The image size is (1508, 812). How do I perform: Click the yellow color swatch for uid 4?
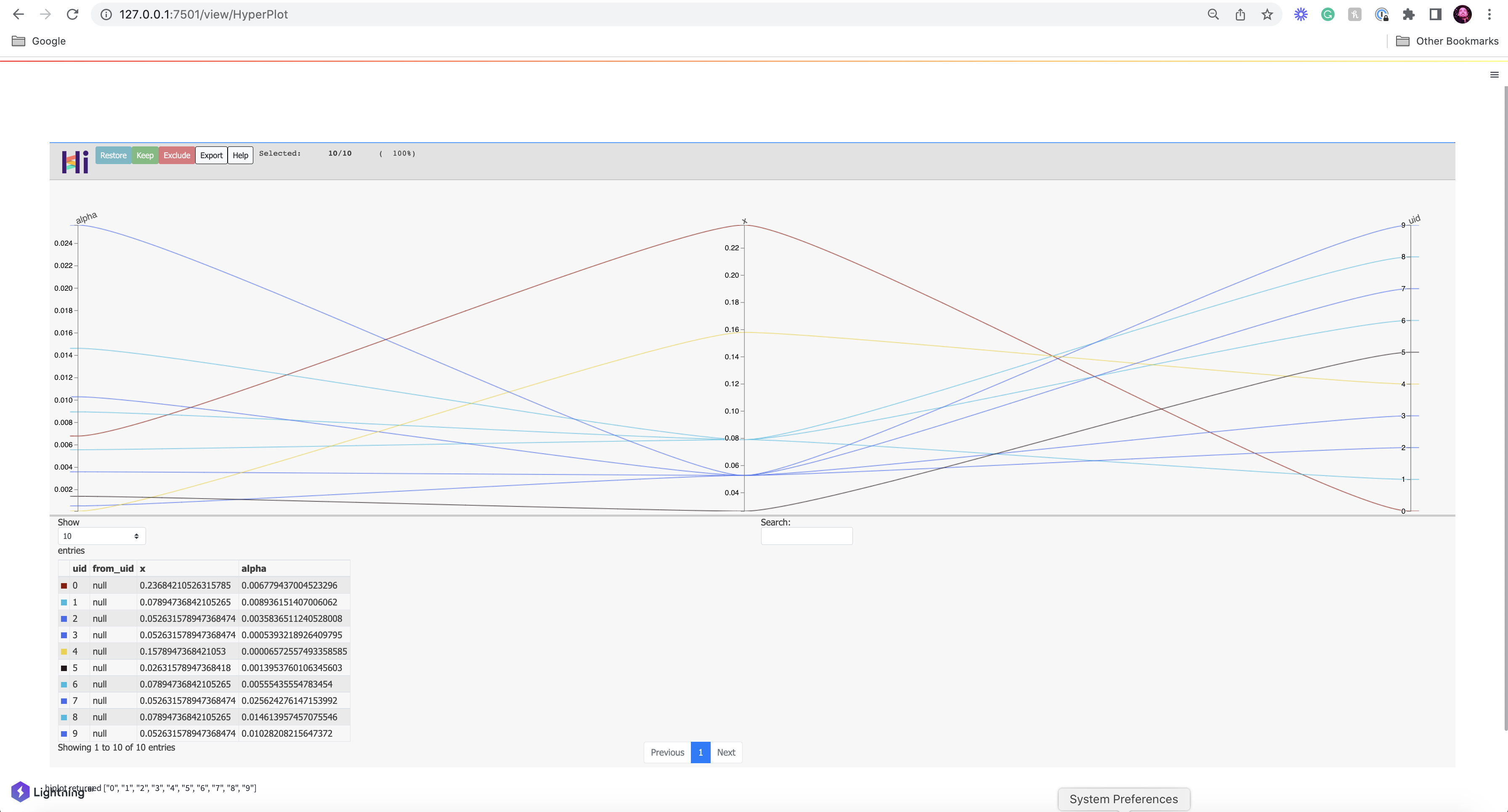tap(63, 651)
